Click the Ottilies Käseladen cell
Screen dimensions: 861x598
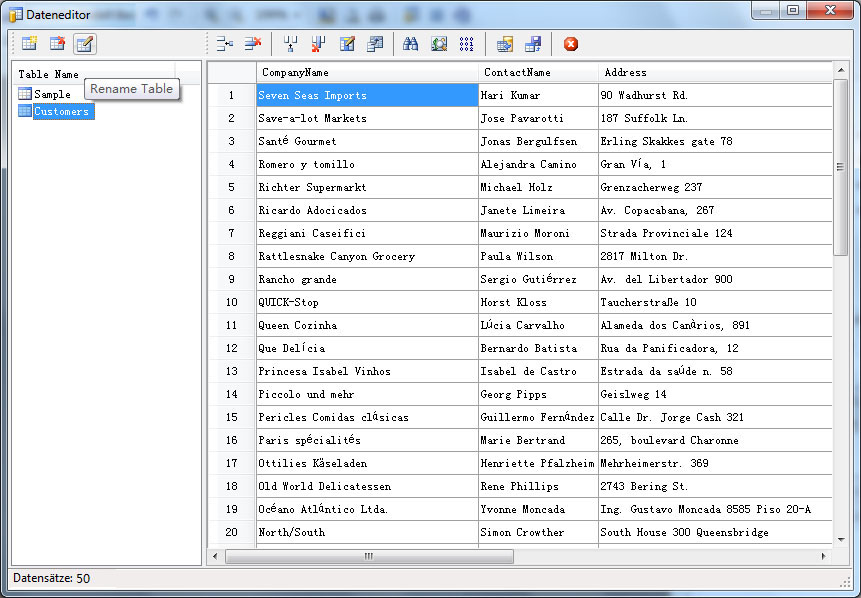point(367,463)
